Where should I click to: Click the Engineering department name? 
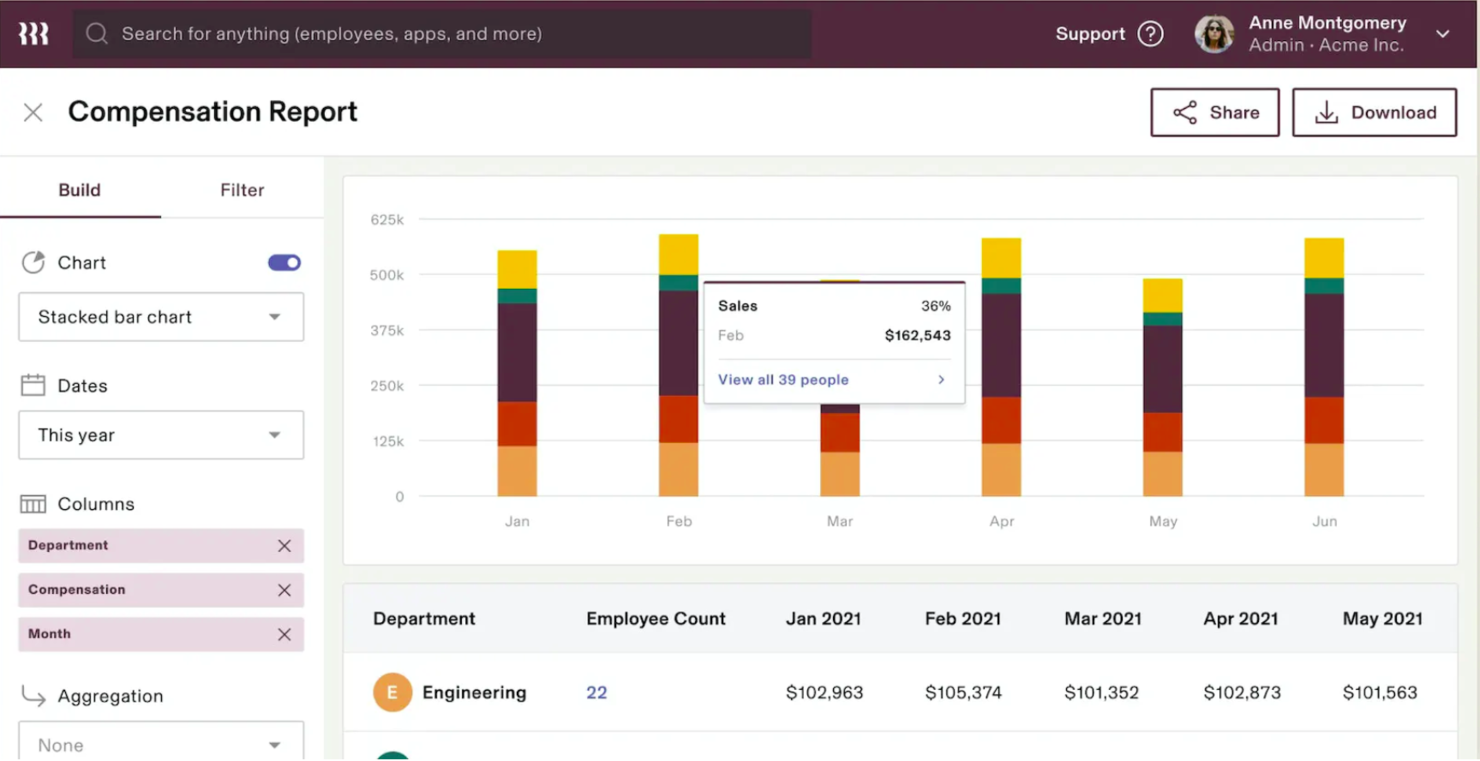[474, 692]
